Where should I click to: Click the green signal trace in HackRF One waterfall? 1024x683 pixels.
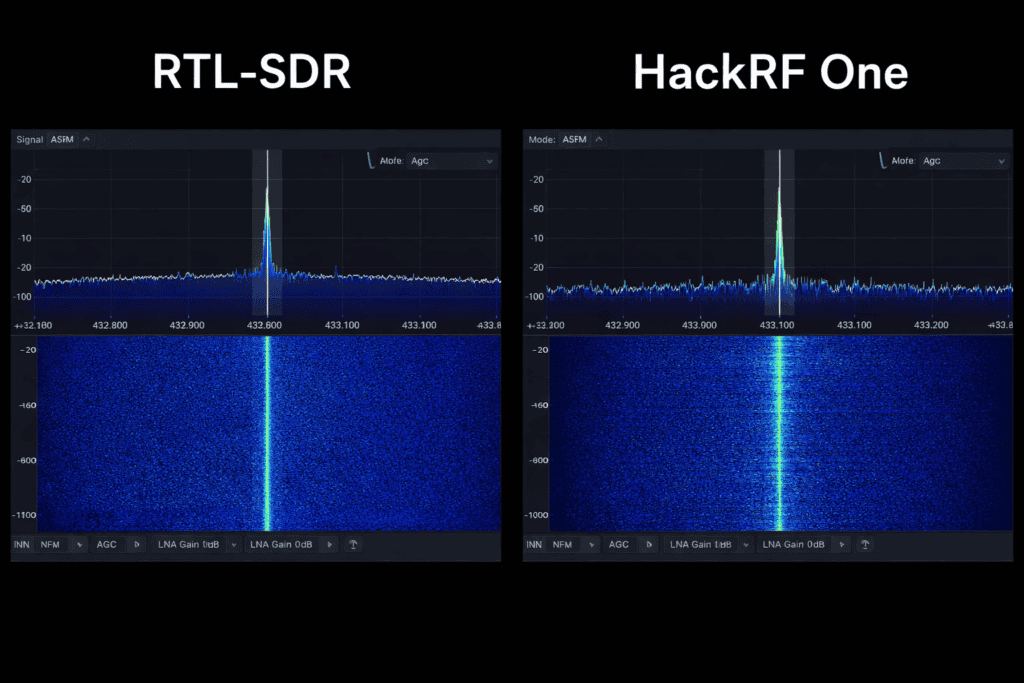click(778, 433)
